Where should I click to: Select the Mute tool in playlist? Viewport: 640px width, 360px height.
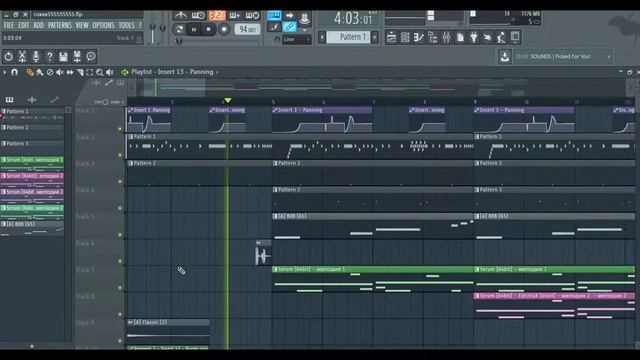(x=60, y=72)
